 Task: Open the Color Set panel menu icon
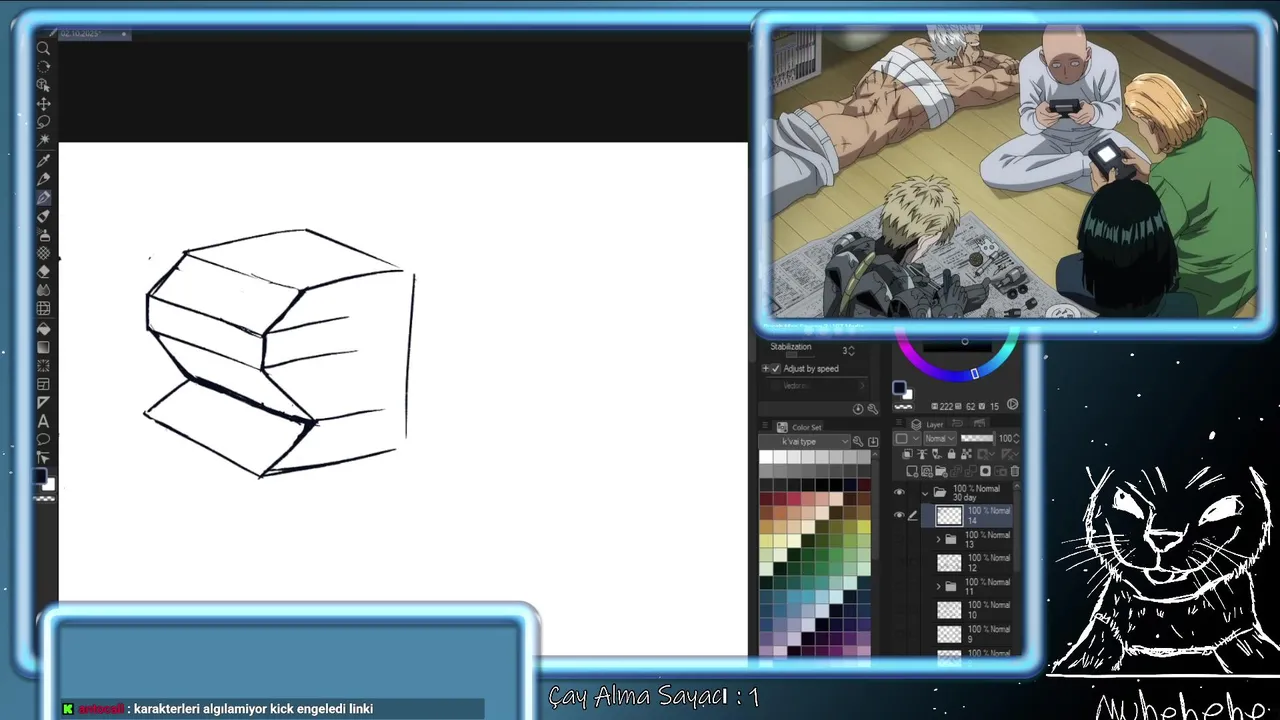(765, 425)
